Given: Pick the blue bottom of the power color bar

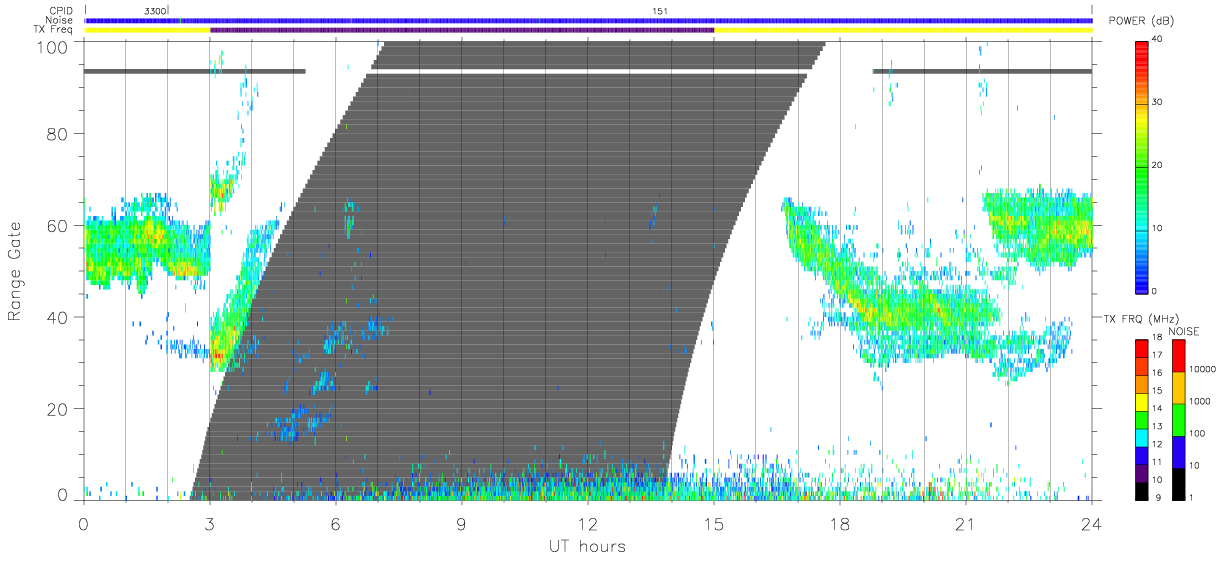Looking at the screenshot, I should (1141, 284).
